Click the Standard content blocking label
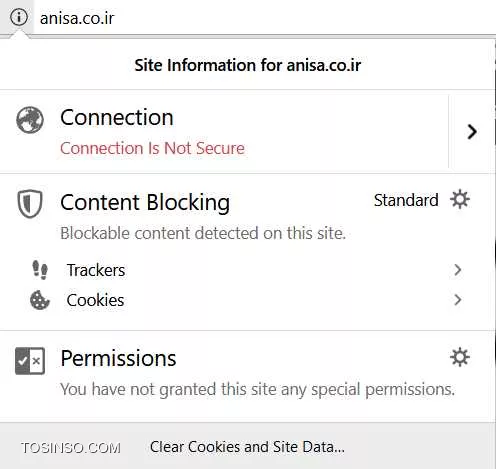Screen dimensions: 502x469 click(x=406, y=200)
